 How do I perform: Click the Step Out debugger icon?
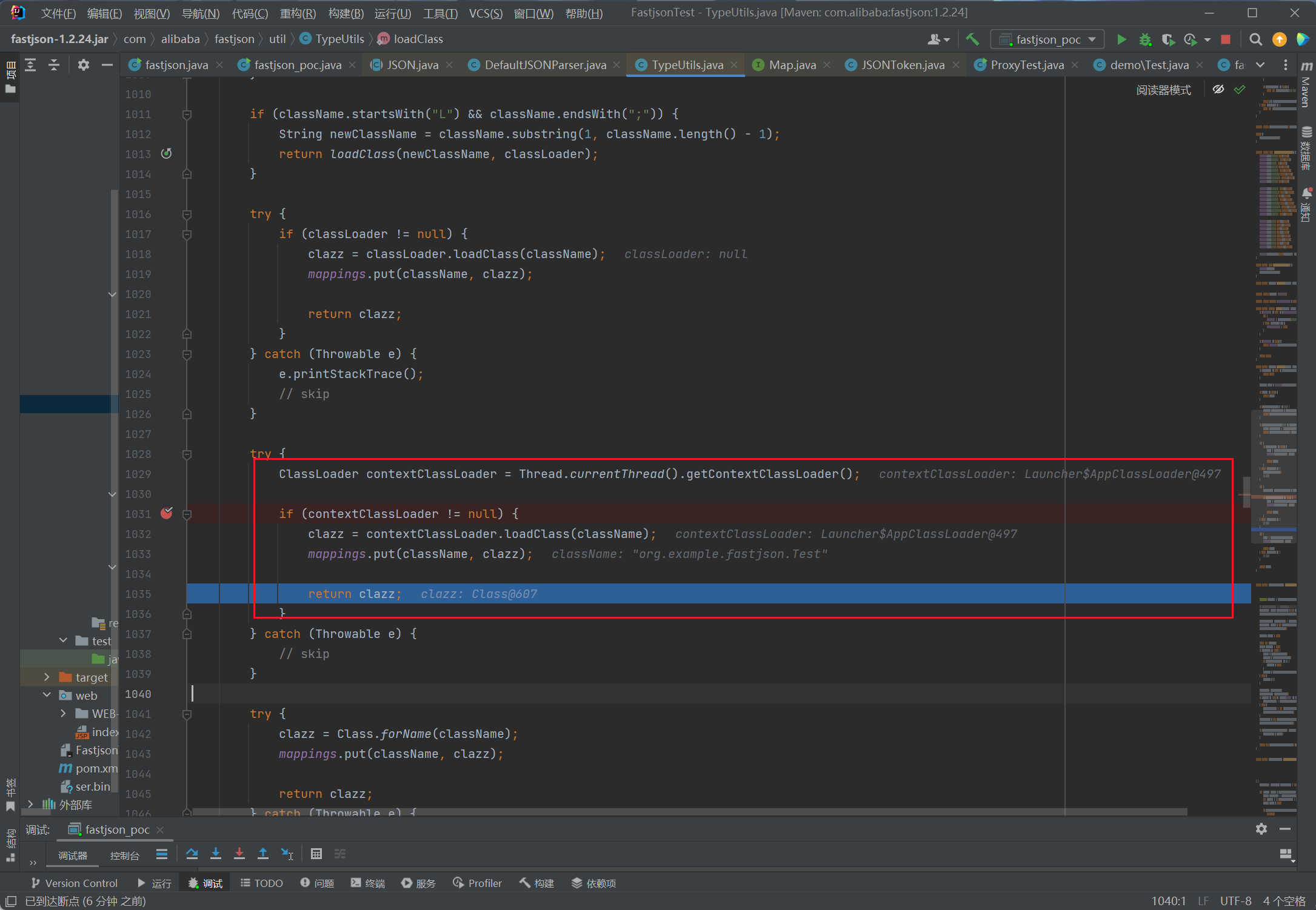point(263,854)
